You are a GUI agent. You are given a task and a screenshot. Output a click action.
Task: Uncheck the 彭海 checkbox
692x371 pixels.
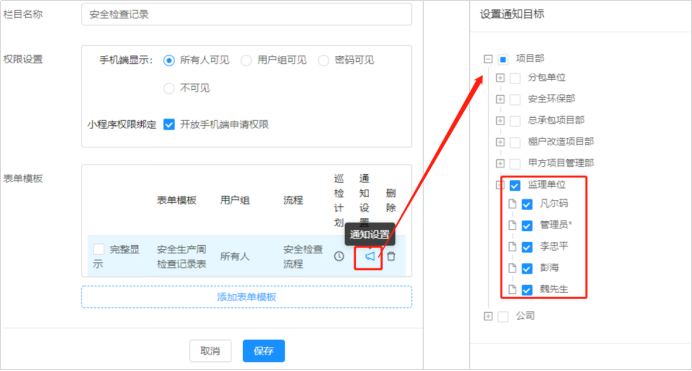coord(527,268)
